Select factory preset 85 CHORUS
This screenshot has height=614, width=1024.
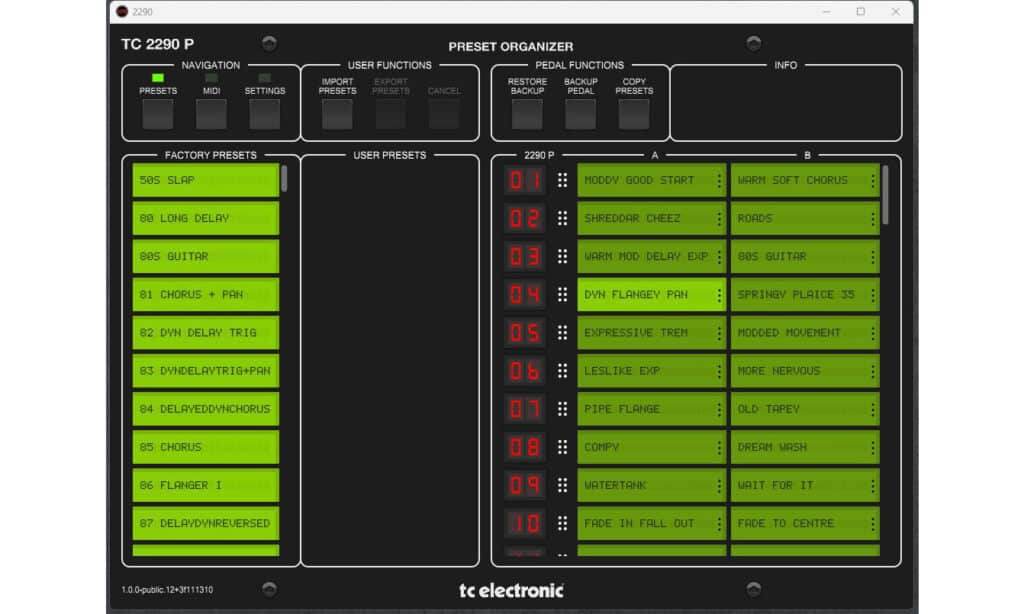pos(206,447)
